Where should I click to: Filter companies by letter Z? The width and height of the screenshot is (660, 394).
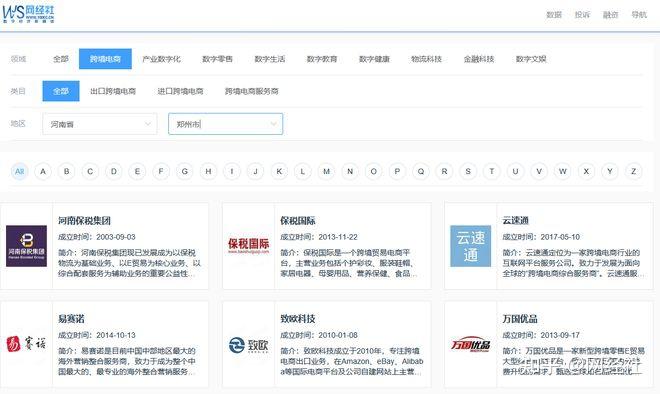(633, 171)
